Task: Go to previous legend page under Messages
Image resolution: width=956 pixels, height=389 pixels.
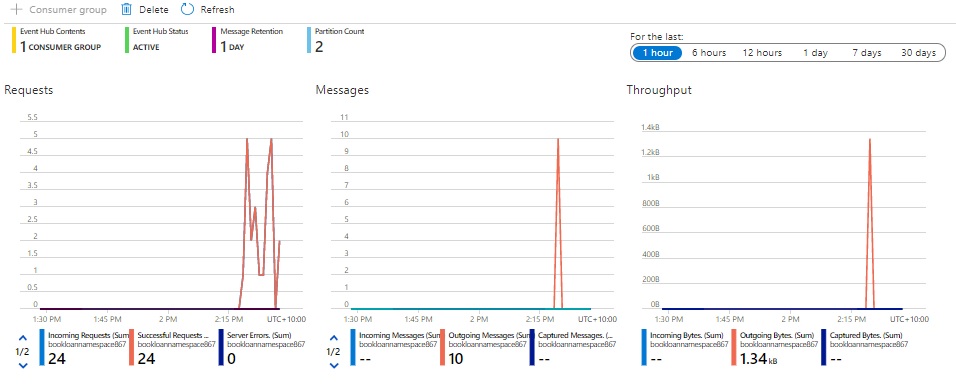Action: 334,337
